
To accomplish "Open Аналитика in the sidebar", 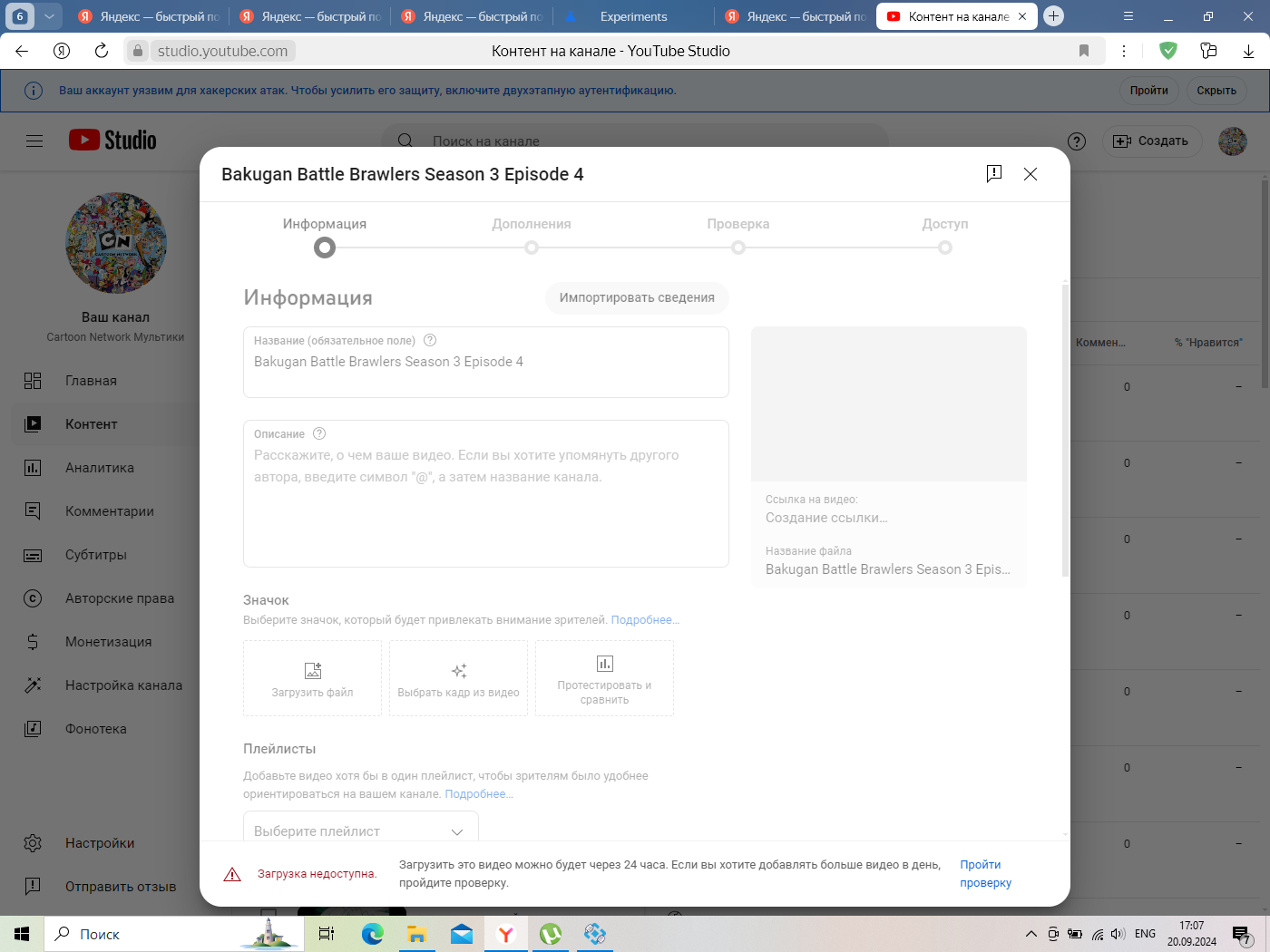I will 104,468.
